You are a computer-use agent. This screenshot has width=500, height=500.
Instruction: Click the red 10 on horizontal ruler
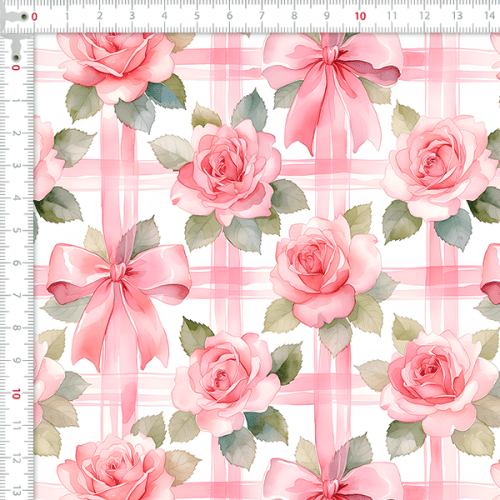coord(360,16)
